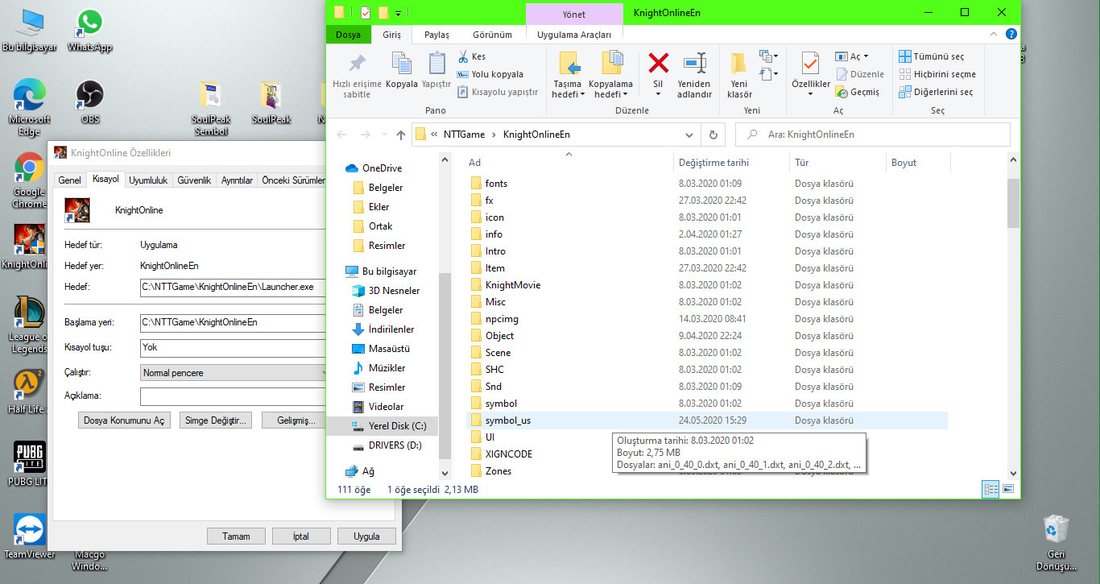
Task: Click the Hedef path input field
Action: [233, 287]
